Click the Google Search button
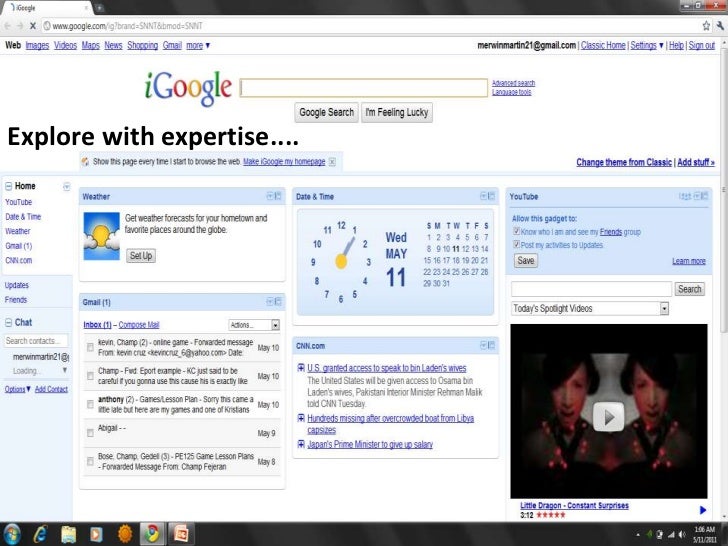The width and height of the screenshot is (728, 546). 326,112
